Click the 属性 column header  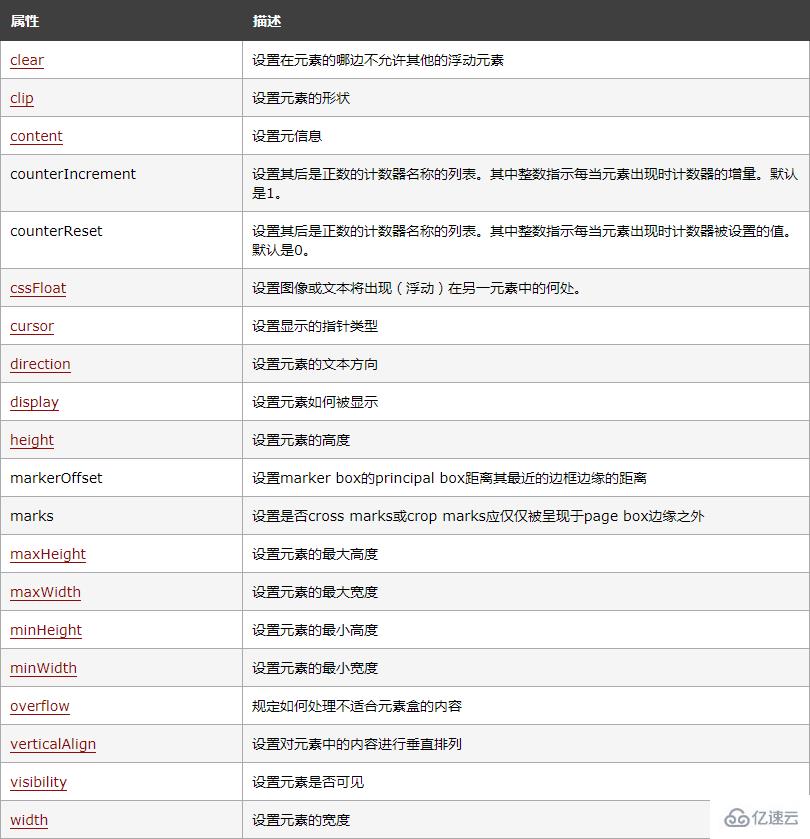tap(25, 20)
